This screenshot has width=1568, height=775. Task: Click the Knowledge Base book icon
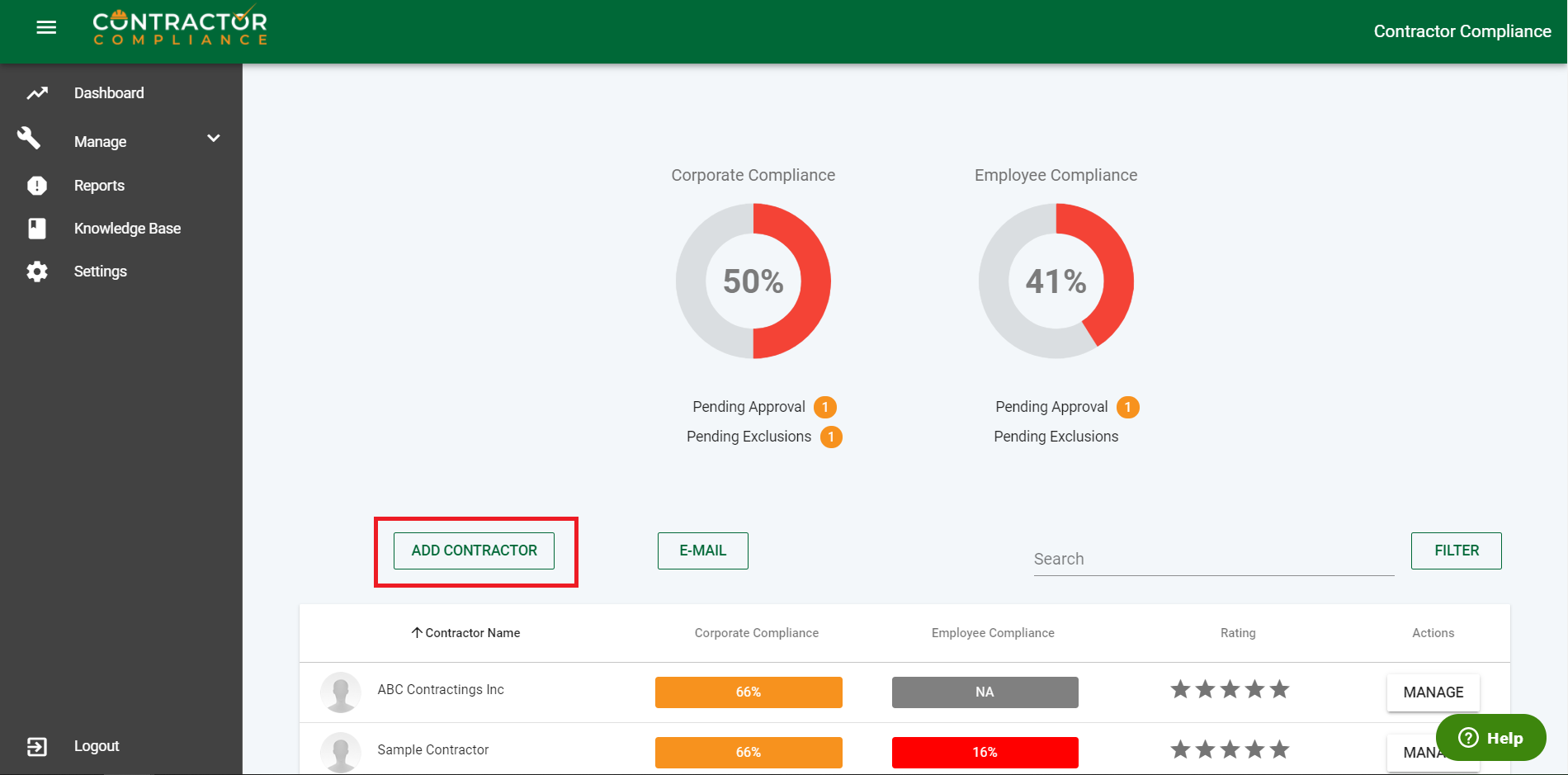[x=37, y=229]
